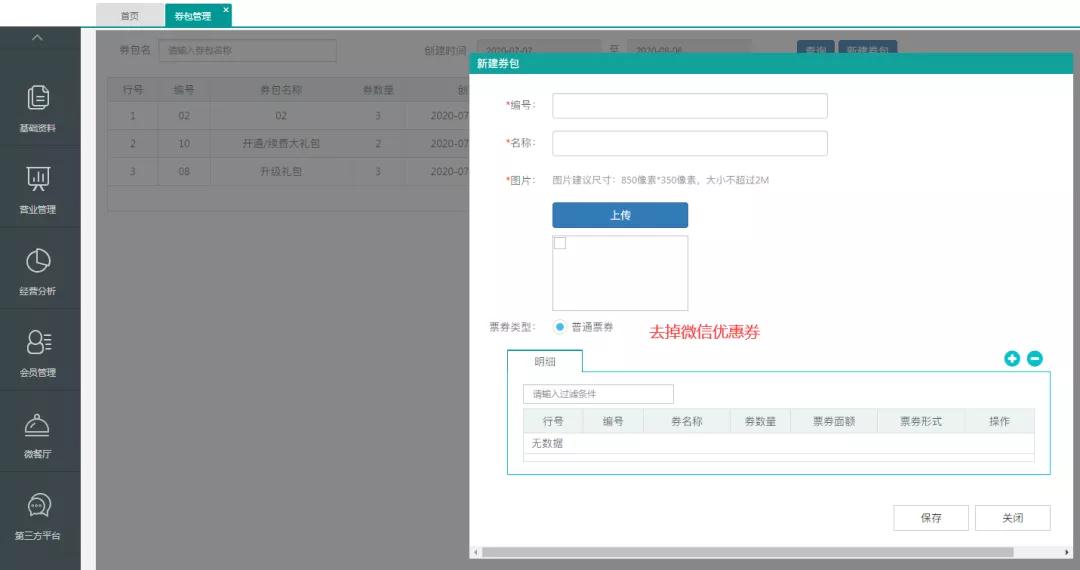Screen dimensions: 1080x570
Task: Click right arrow of dialog horizontal scrollbar
Action: 1066,552
